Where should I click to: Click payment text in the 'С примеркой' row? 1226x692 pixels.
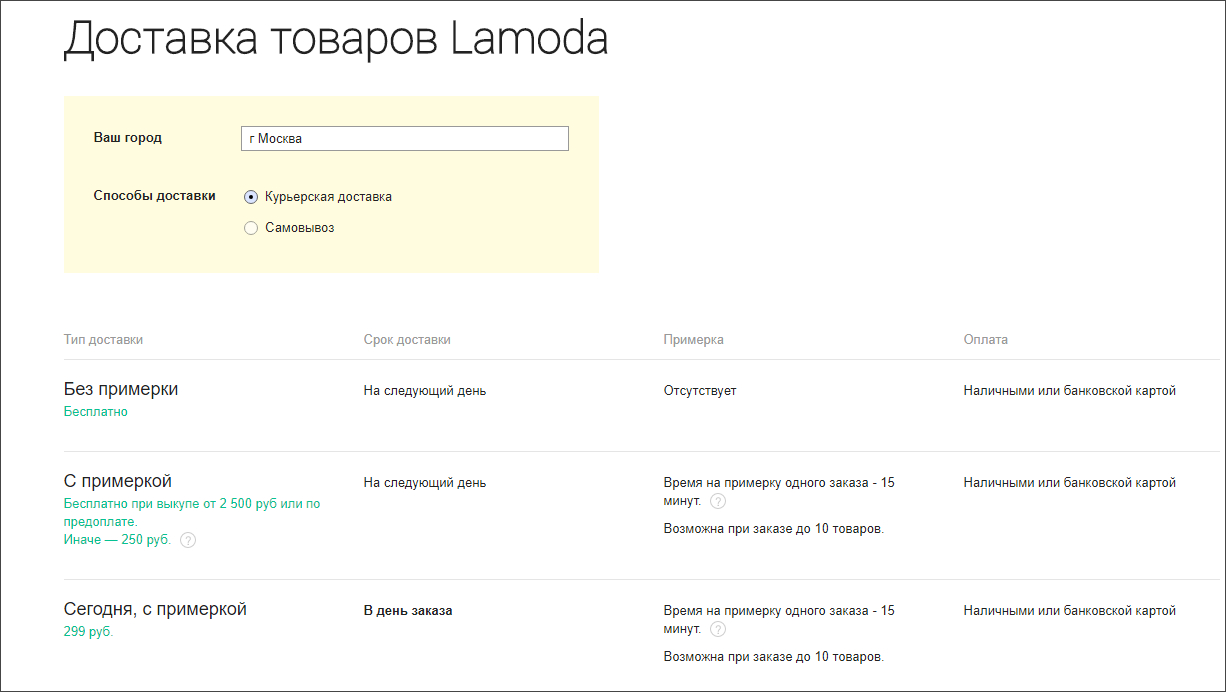1070,483
